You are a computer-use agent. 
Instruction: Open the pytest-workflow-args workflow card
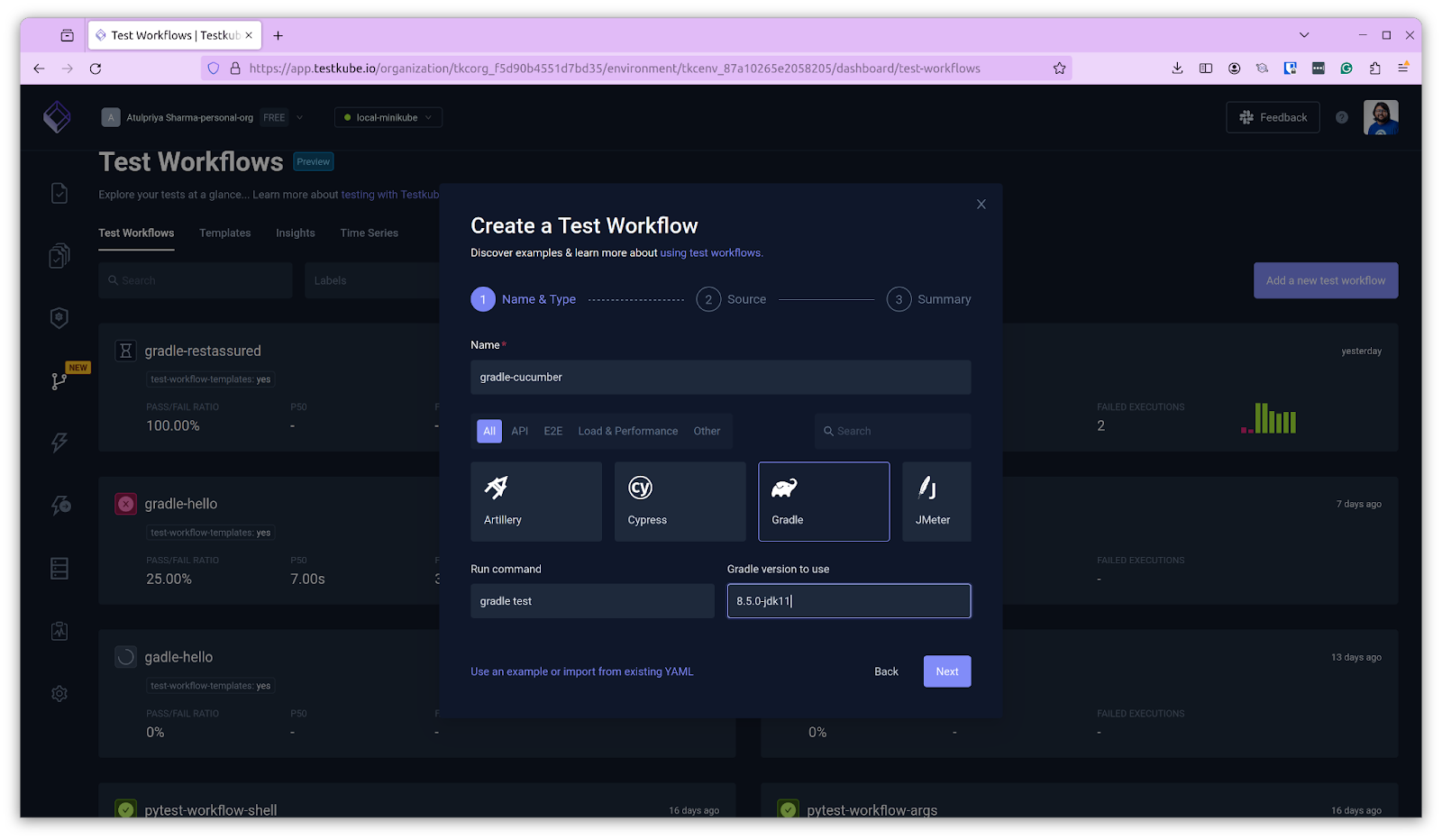[x=1080, y=801]
